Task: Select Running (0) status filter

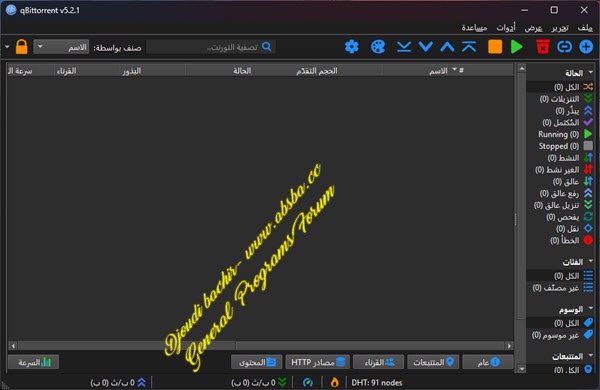Action: click(565, 134)
